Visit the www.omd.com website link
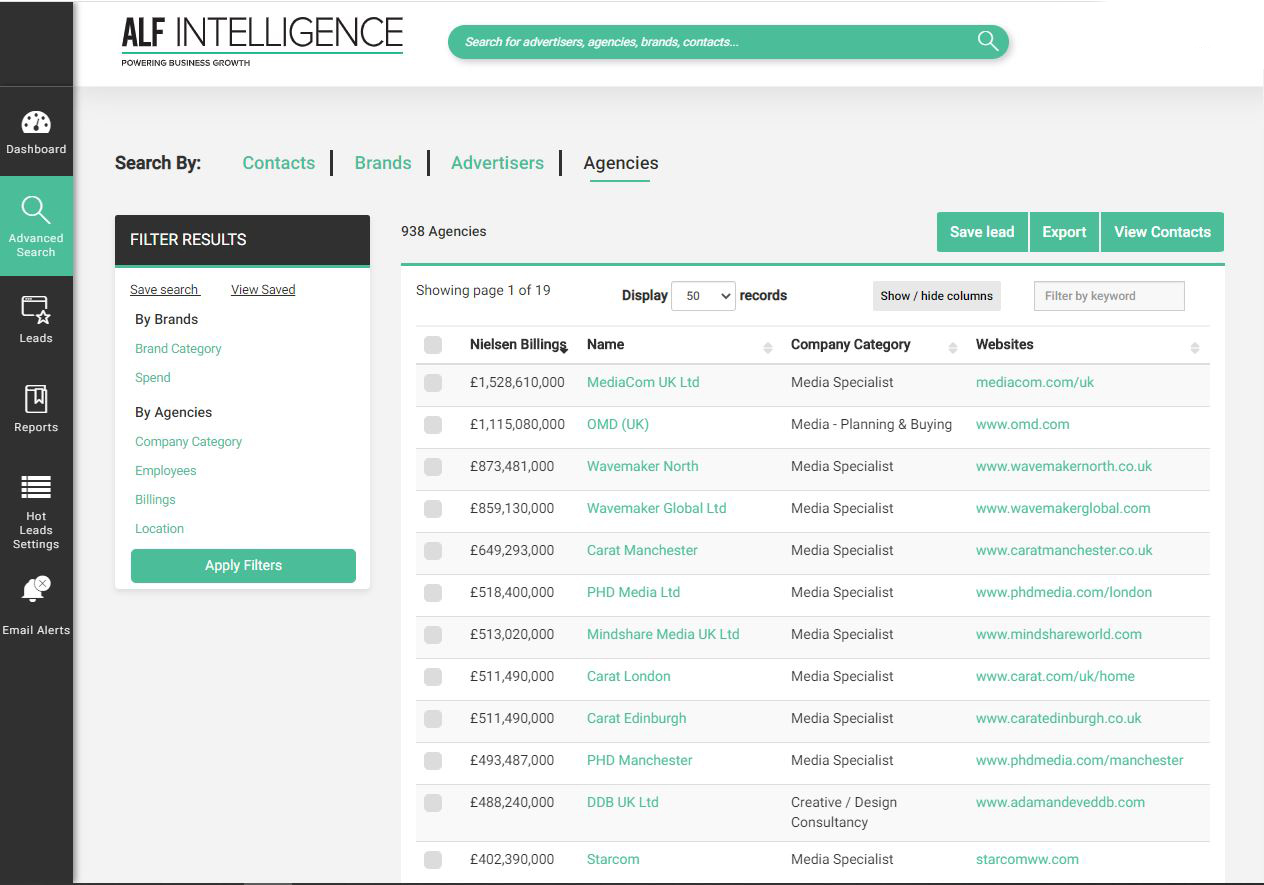Viewport: 1264px width, 885px height. [x=1023, y=425]
